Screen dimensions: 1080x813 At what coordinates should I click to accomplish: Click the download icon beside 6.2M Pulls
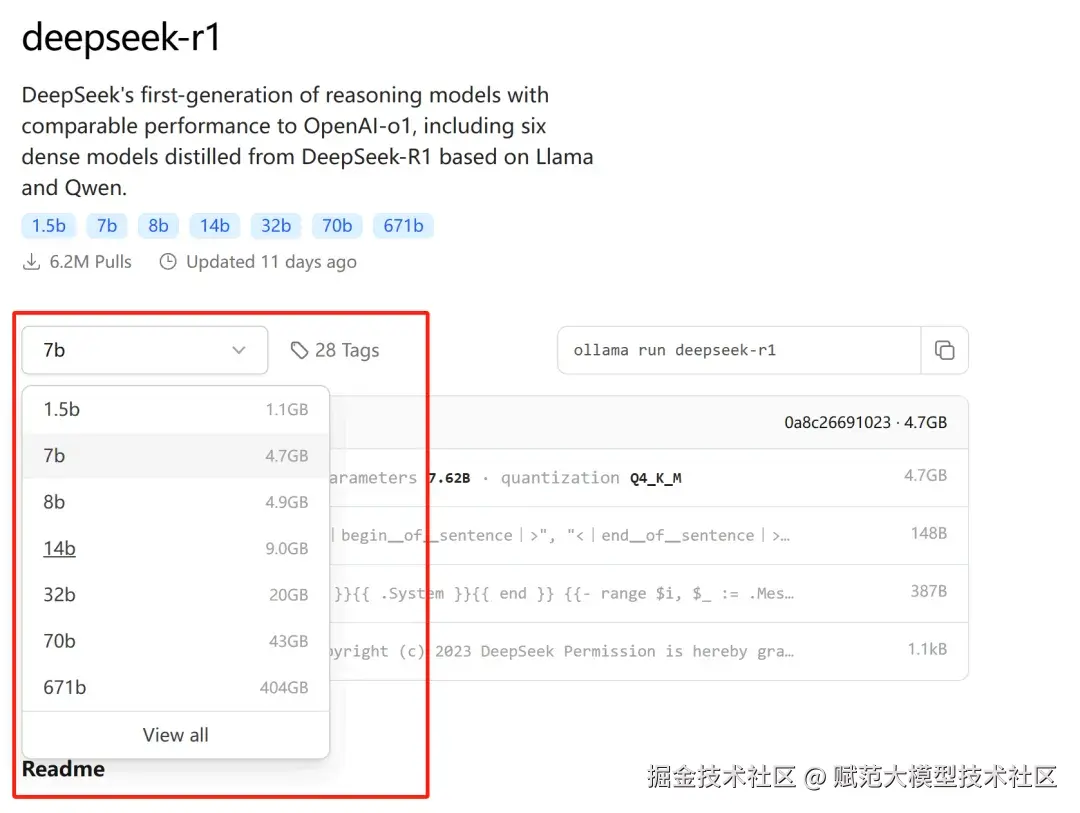point(31,262)
